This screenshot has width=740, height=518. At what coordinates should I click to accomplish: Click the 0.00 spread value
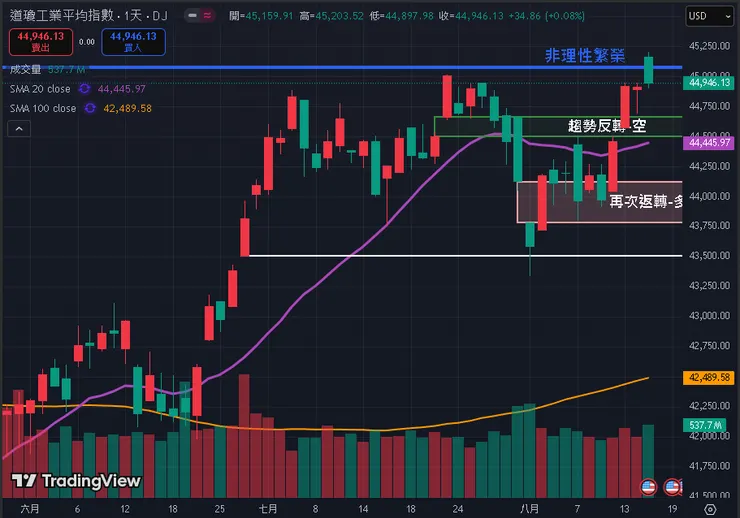[x=87, y=42]
